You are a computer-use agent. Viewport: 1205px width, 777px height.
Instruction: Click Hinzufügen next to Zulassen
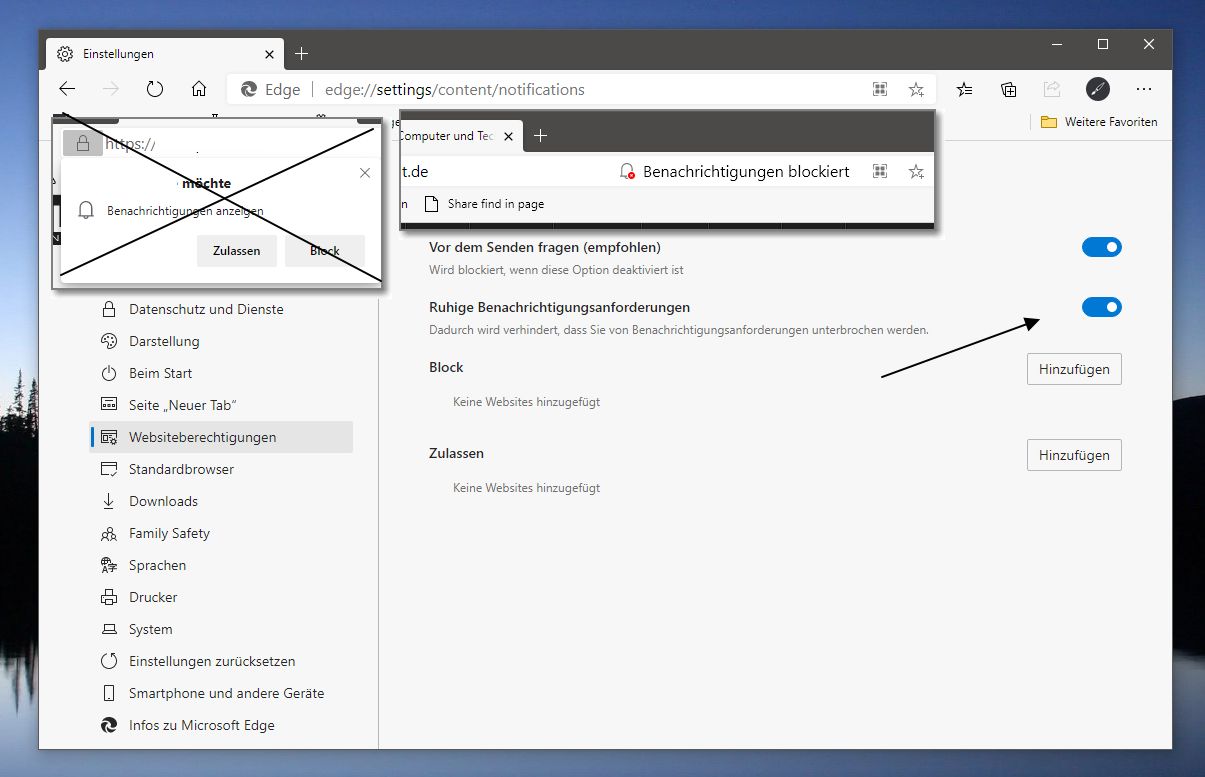[1074, 455]
